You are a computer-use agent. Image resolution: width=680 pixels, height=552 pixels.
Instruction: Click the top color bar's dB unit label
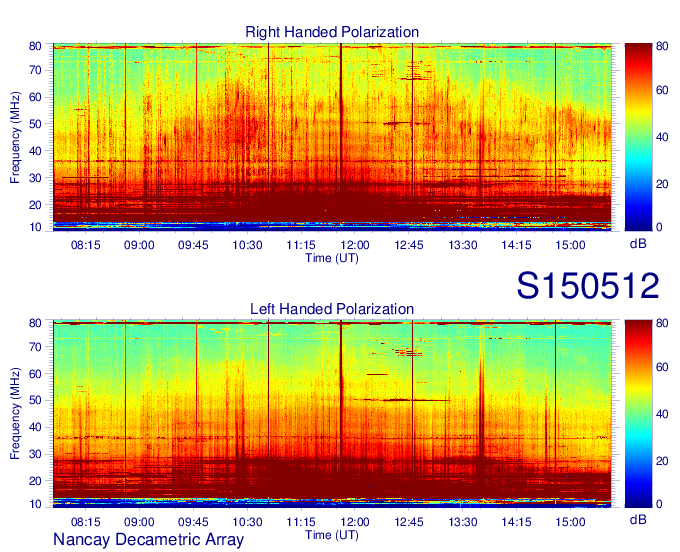point(638,244)
